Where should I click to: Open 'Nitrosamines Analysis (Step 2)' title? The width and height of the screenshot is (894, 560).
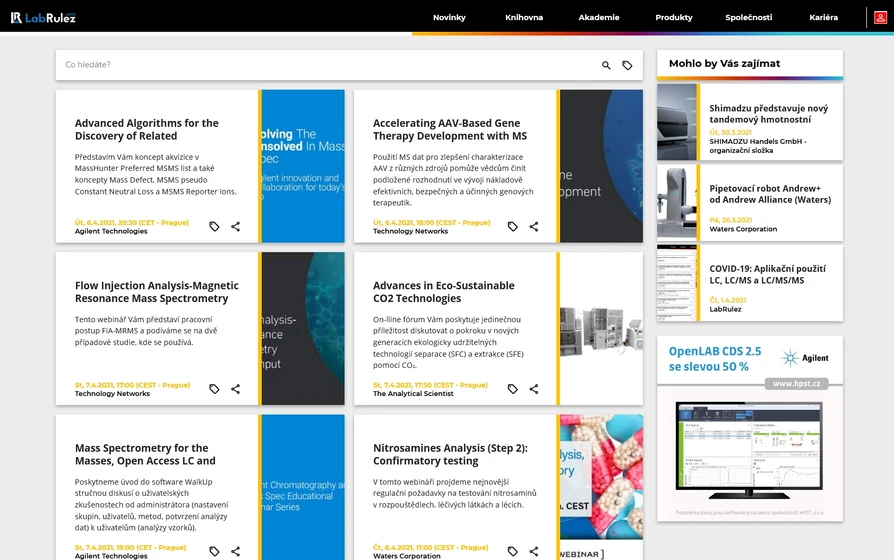(450, 455)
